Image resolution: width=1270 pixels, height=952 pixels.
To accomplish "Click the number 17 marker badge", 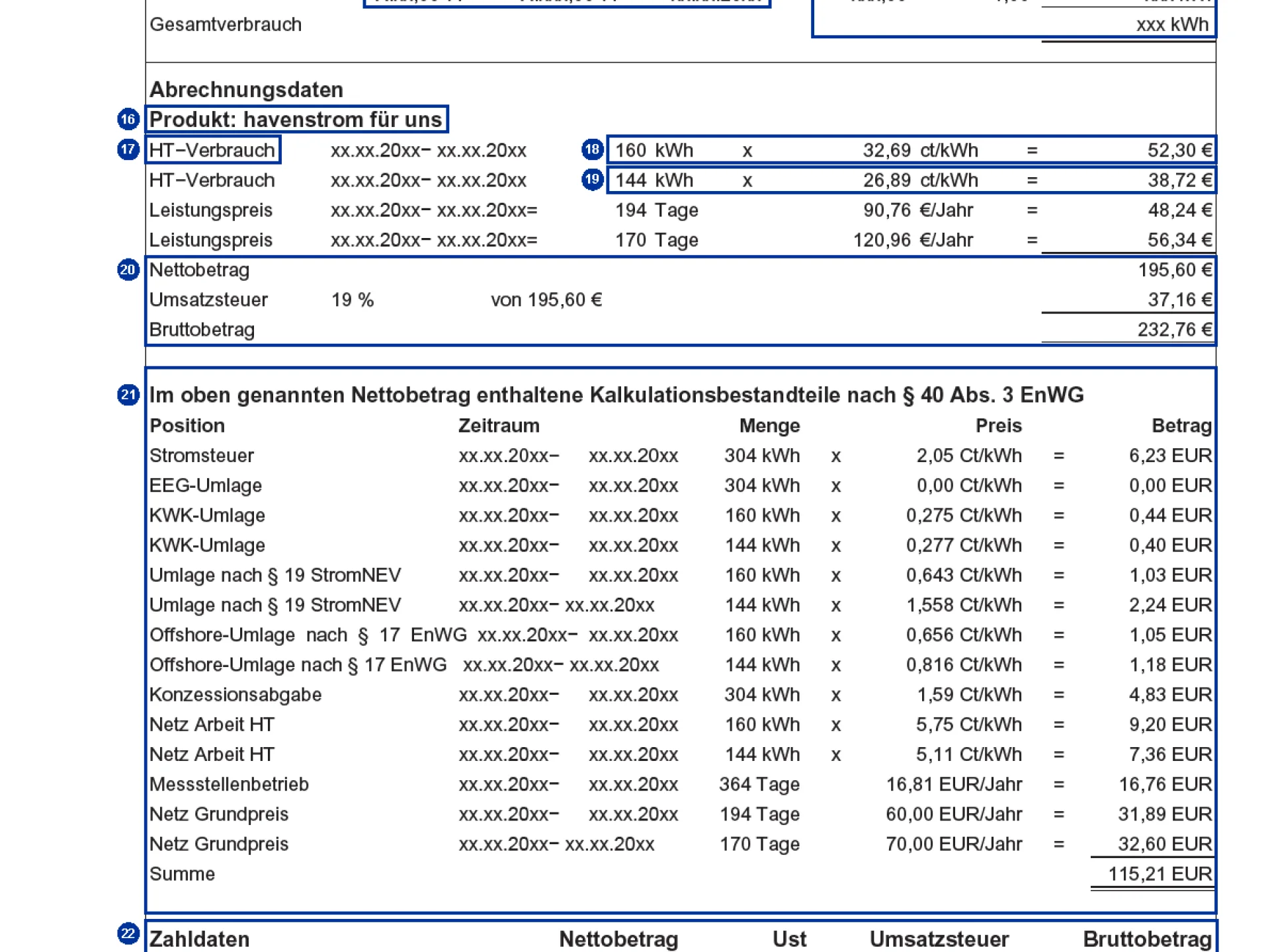I will pos(128,149).
